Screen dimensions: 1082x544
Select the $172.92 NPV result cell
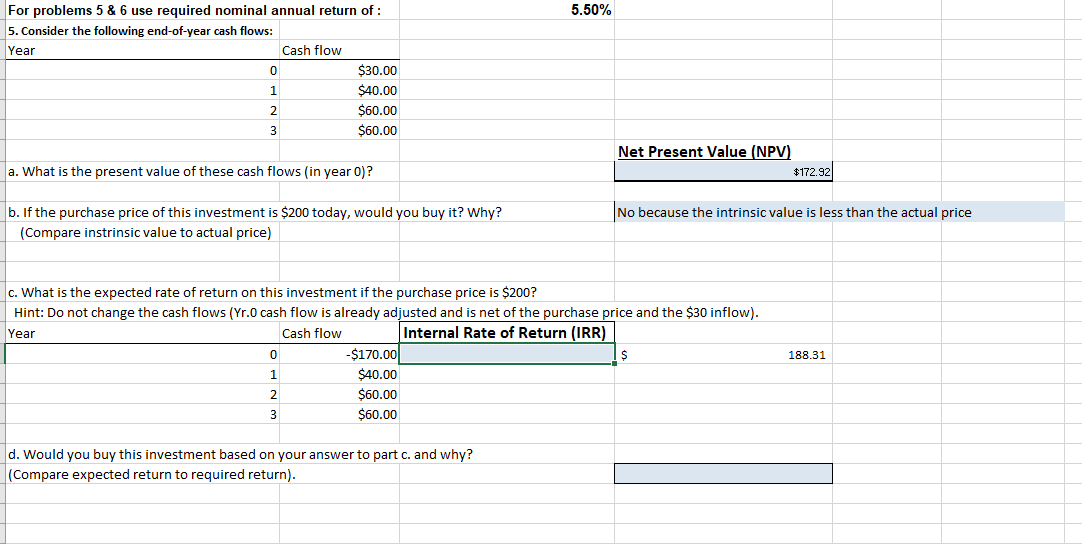(723, 171)
